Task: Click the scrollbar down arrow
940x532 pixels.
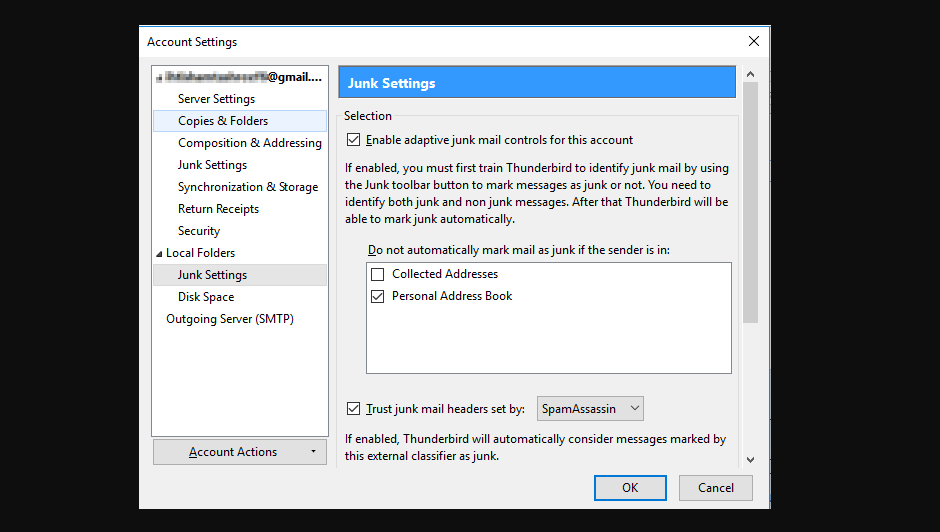Action: 750,459
